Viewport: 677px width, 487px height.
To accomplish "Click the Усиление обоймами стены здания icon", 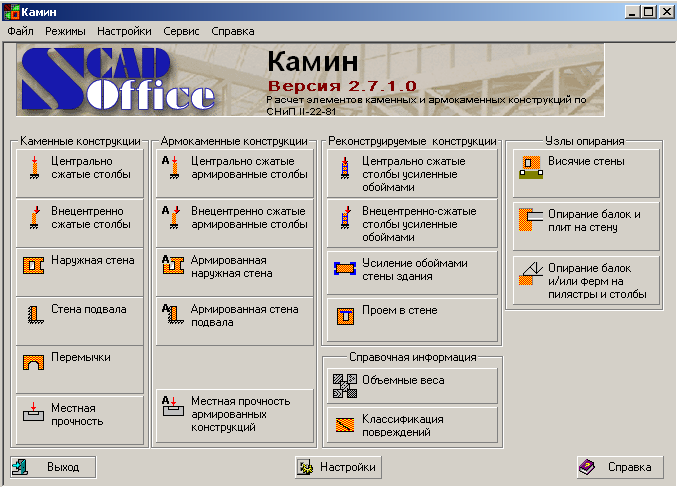I will click(x=345, y=268).
